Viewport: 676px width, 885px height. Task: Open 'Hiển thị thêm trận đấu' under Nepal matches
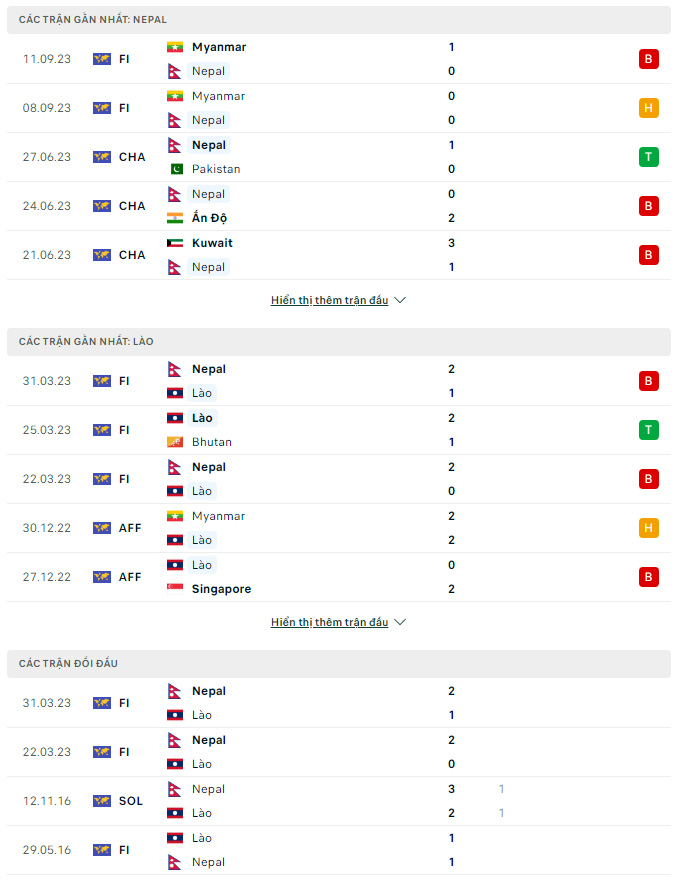(330, 300)
